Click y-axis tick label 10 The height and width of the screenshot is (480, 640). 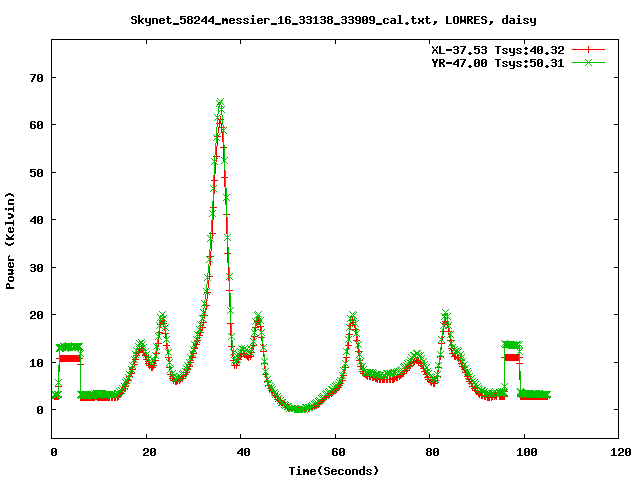pos(36,362)
